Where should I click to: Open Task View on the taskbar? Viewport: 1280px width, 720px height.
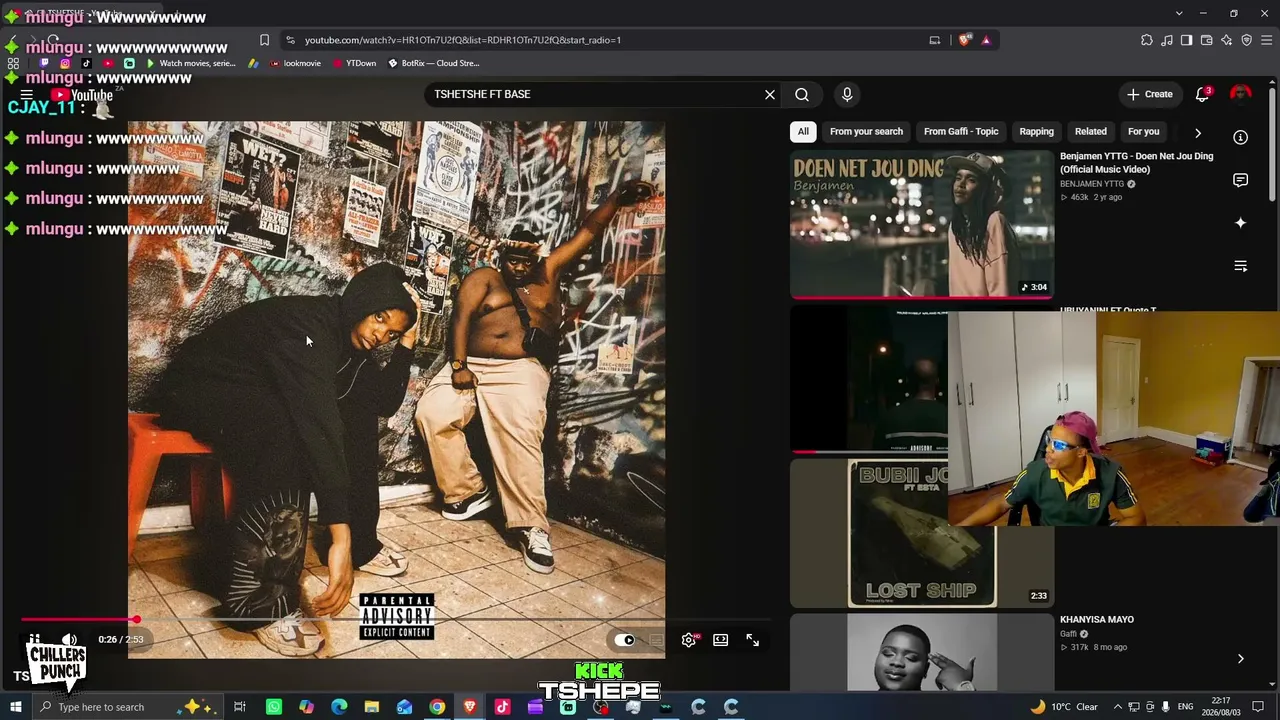240,707
